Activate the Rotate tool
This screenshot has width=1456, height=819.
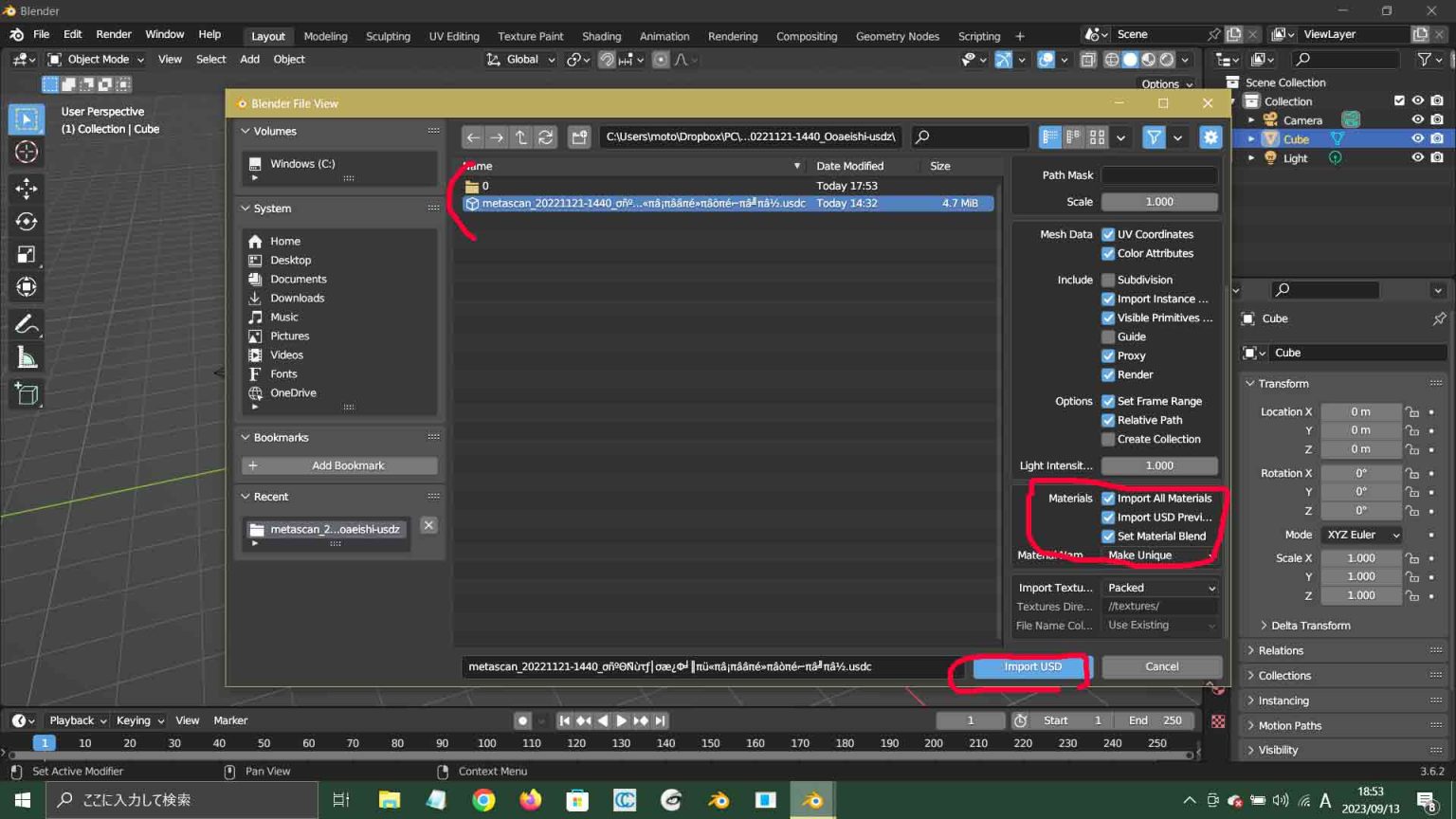tap(27, 222)
